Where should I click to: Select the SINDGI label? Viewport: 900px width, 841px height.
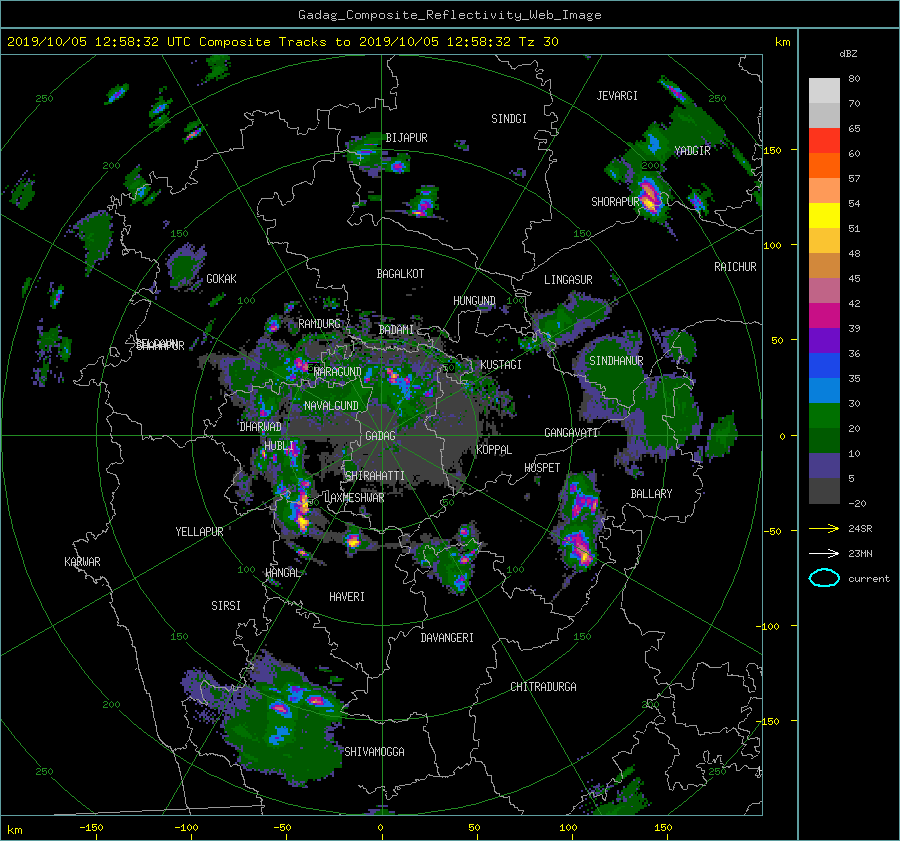tap(509, 119)
